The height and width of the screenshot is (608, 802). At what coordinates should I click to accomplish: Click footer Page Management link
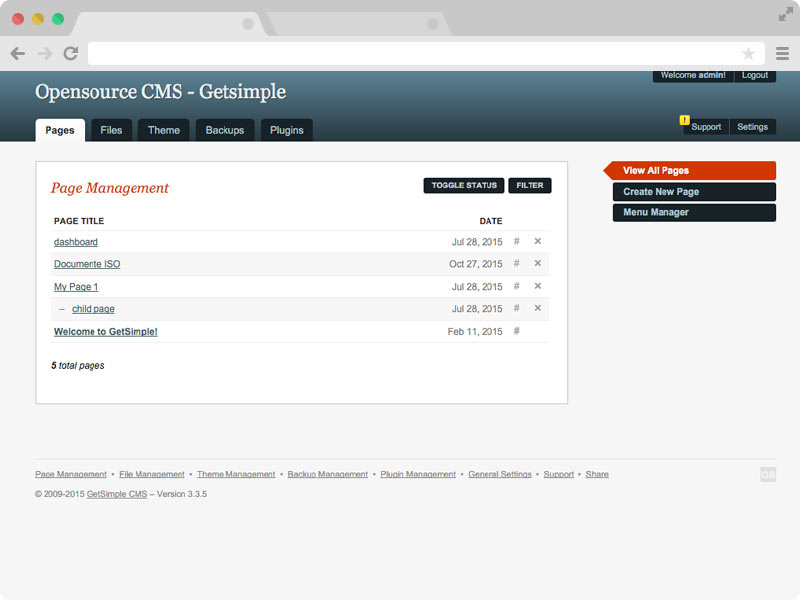point(71,475)
